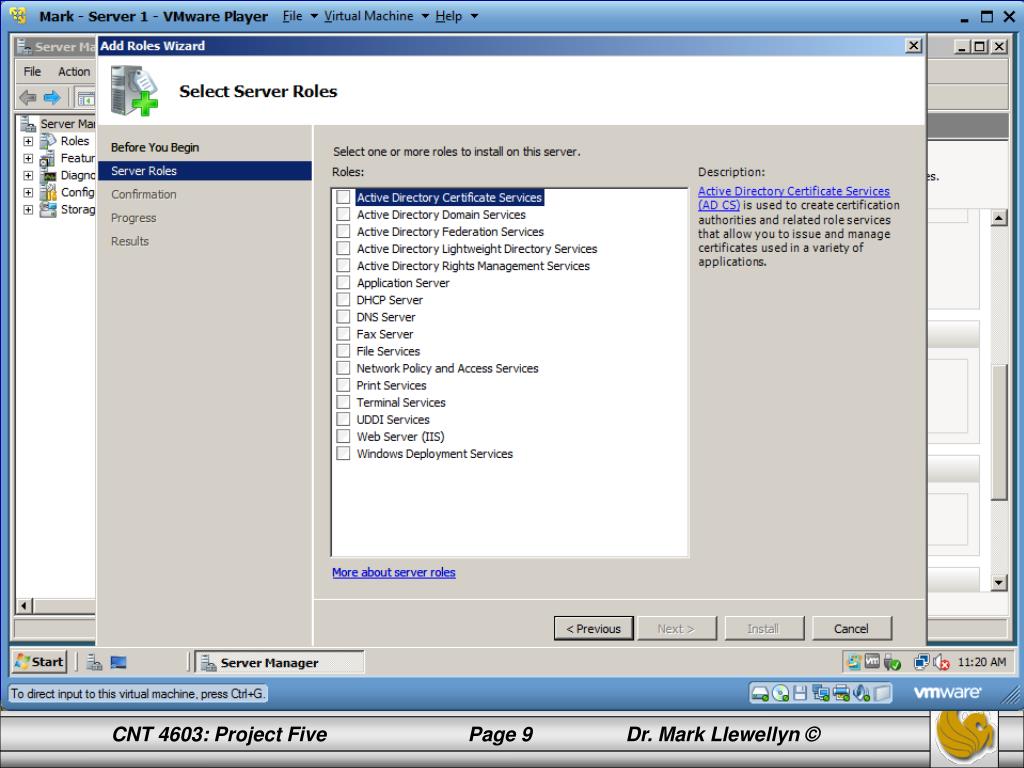Click the VMware floppy device icon

[800, 693]
